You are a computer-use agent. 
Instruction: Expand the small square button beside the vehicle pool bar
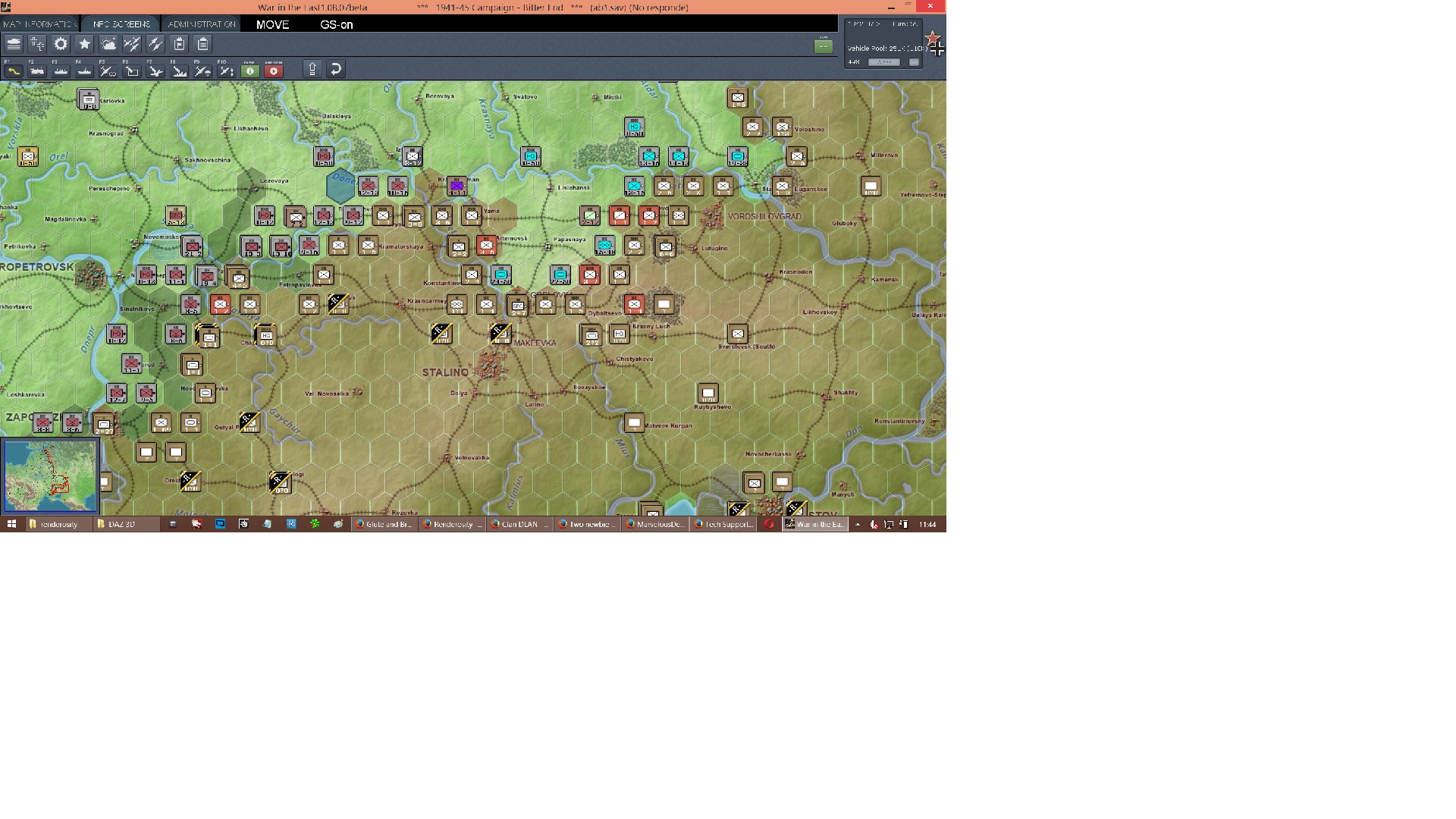[914, 62]
